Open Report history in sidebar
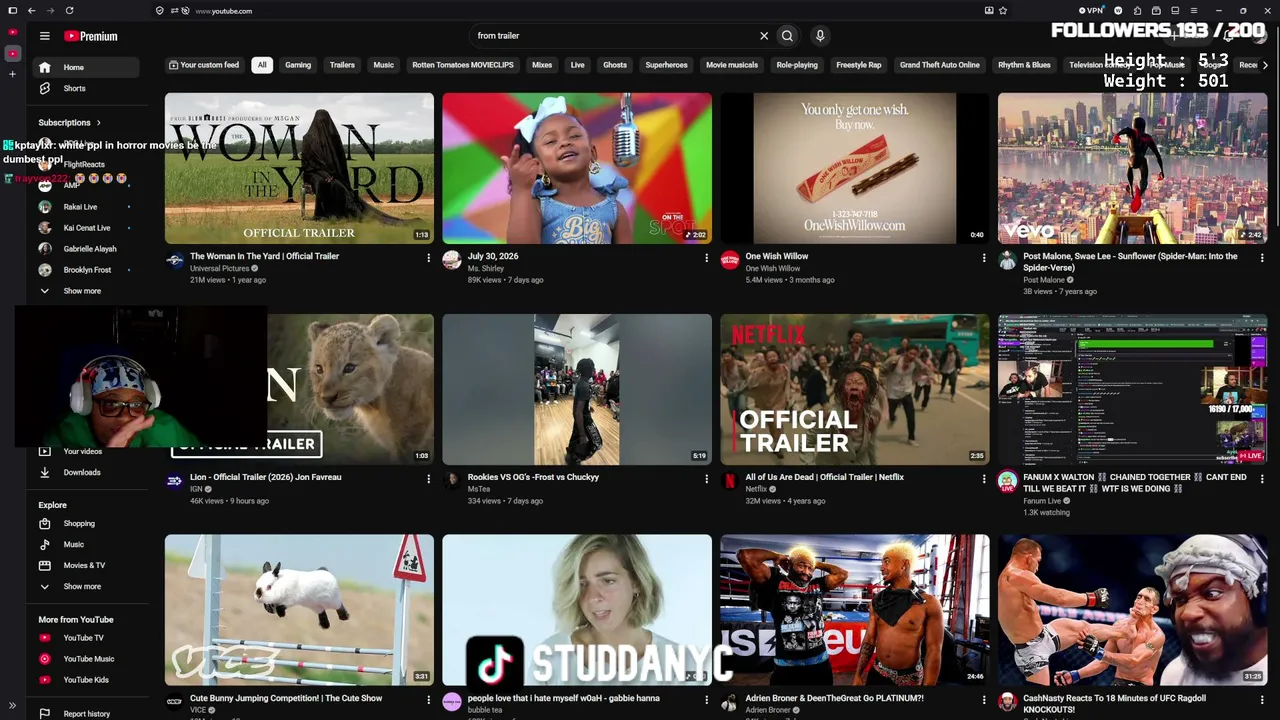This screenshot has height=720, width=1280. click(84, 714)
